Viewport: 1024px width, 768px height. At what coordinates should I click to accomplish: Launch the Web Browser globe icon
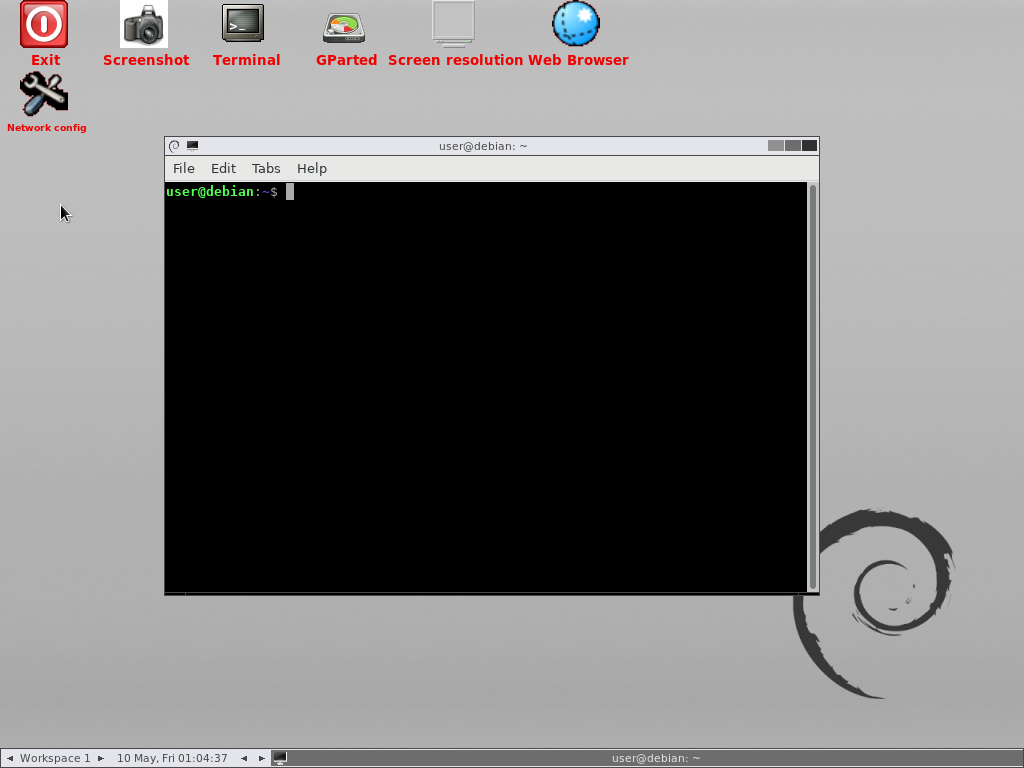pyautogui.click(x=576, y=25)
